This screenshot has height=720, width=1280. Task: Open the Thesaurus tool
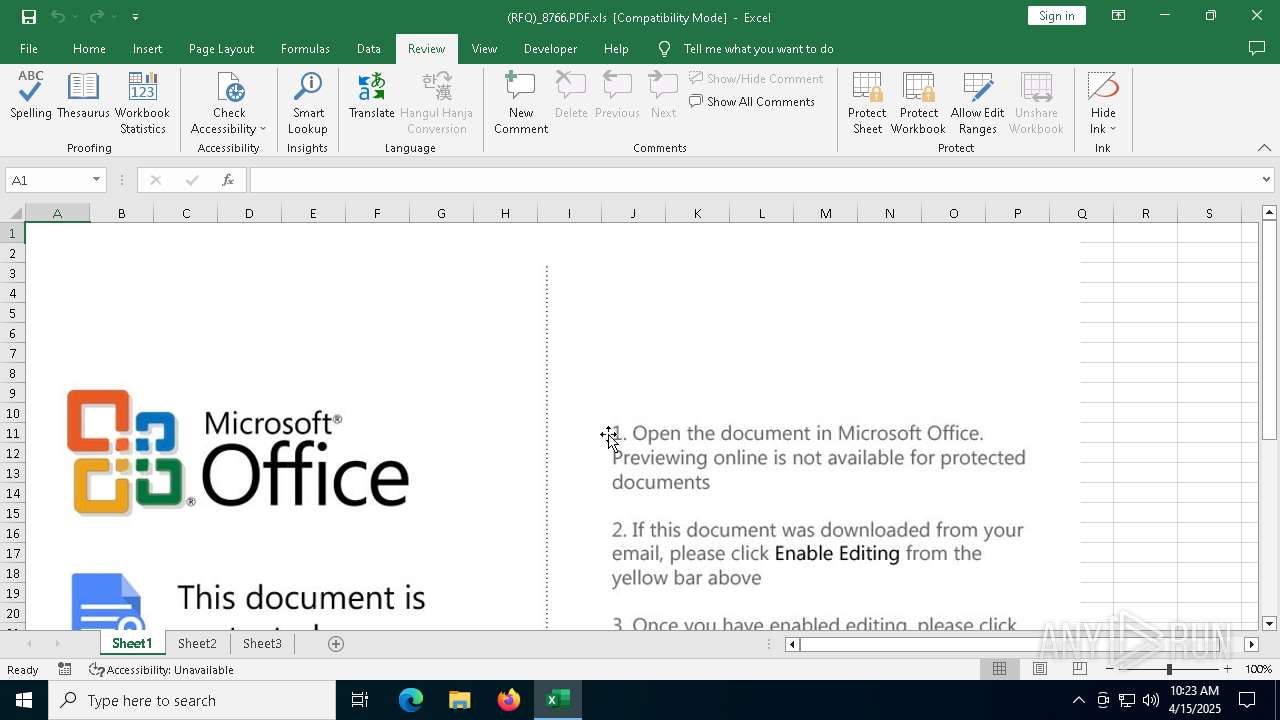[x=83, y=96]
